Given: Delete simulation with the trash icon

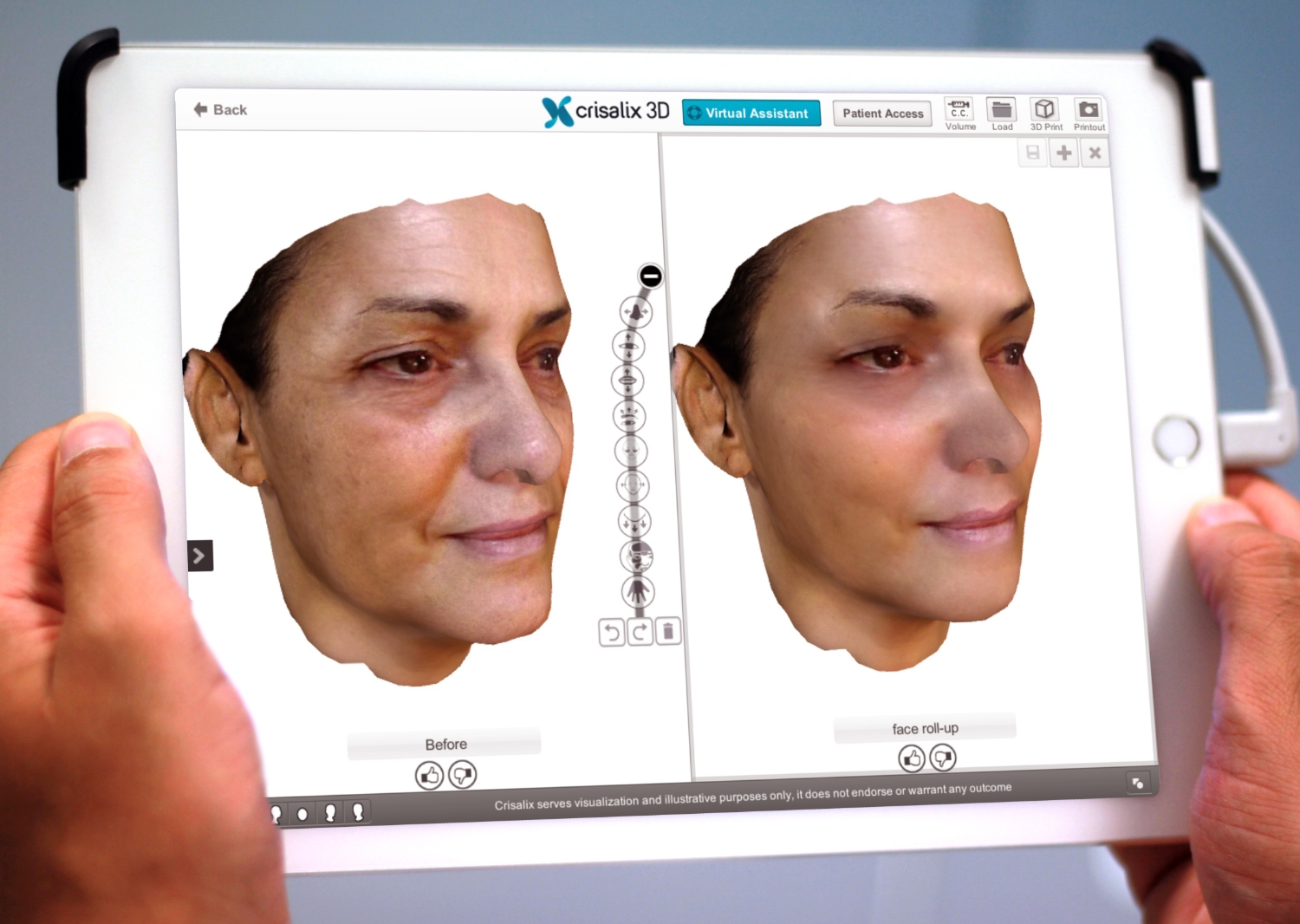Looking at the screenshot, I should 668,632.
